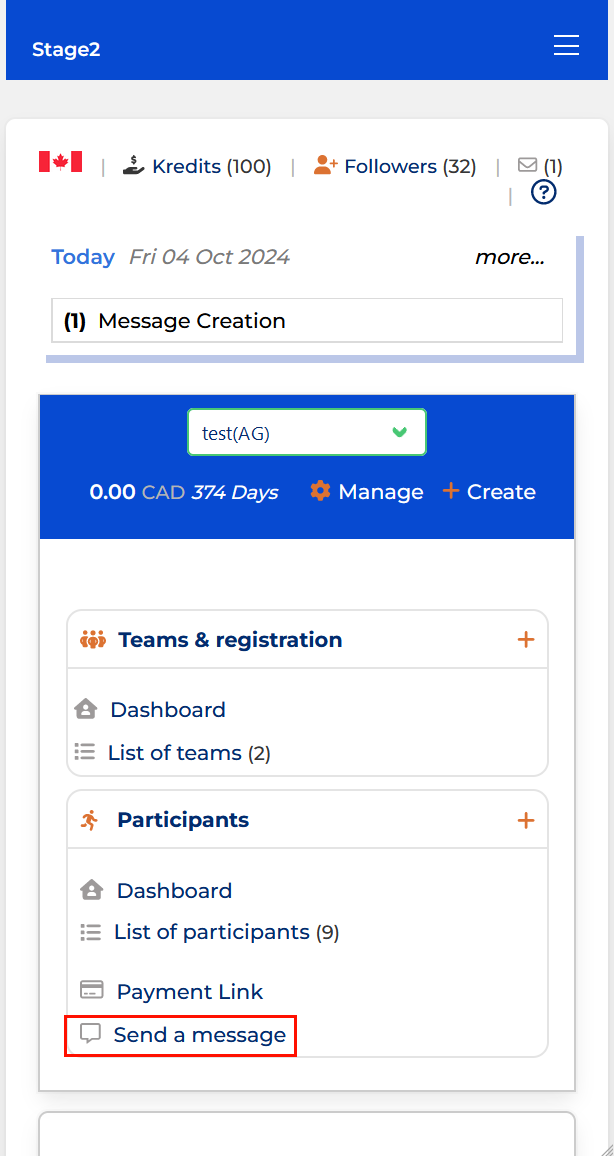Click the Kredits hand-dollar icon
Viewport: 614px width, 1156px height.
tap(133, 165)
